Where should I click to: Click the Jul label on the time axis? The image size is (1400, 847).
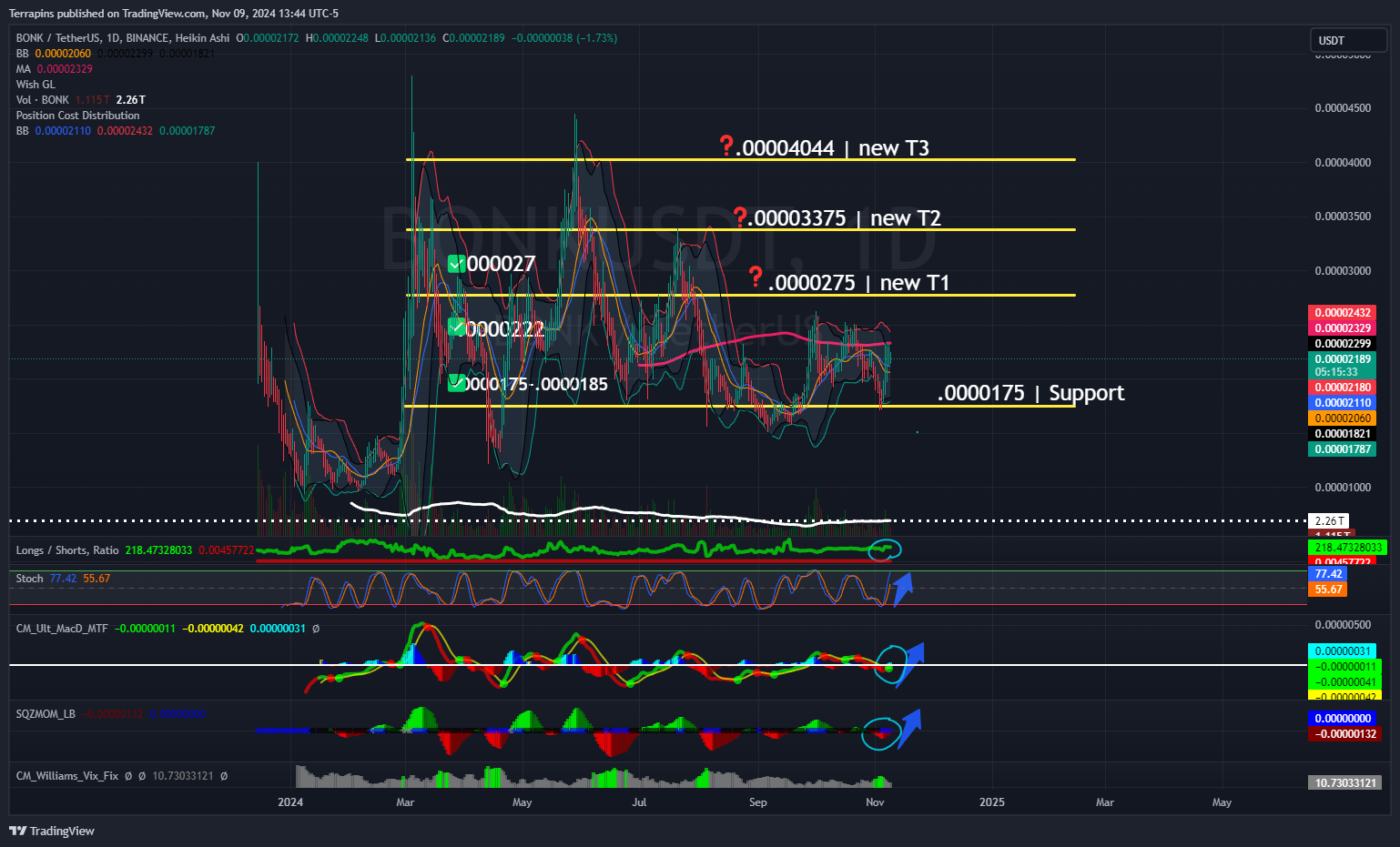pyautogui.click(x=639, y=802)
